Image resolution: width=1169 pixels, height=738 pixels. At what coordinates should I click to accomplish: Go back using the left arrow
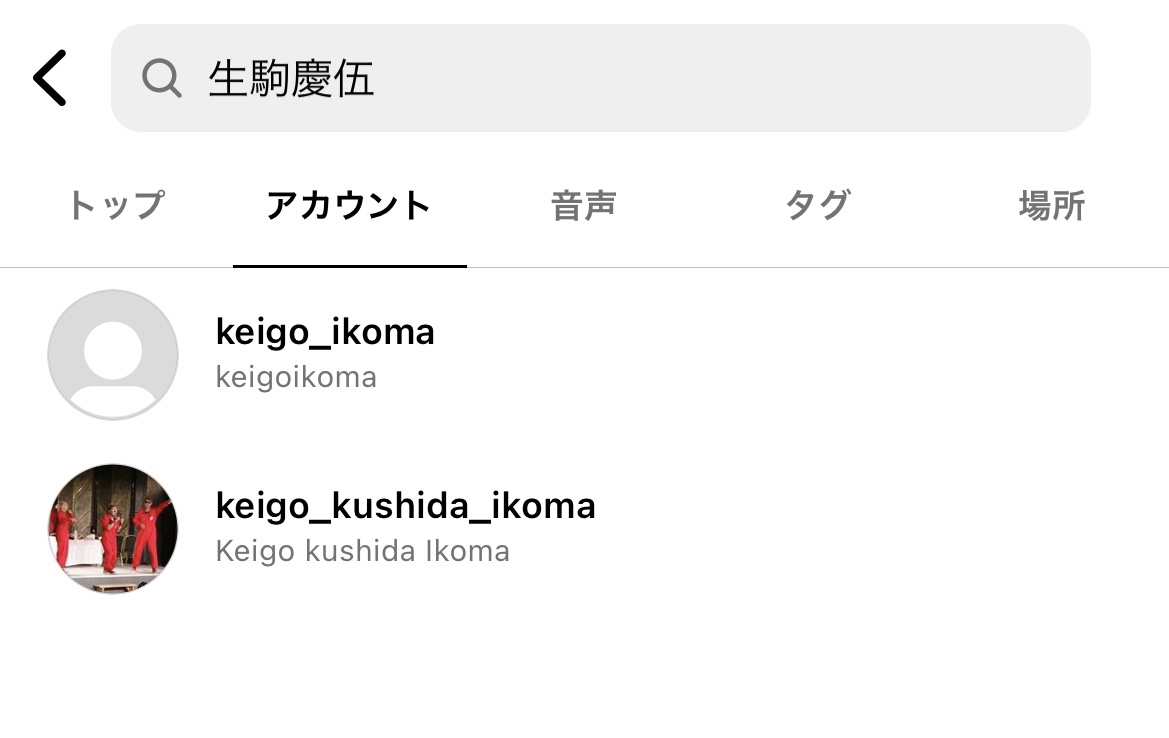[50, 78]
